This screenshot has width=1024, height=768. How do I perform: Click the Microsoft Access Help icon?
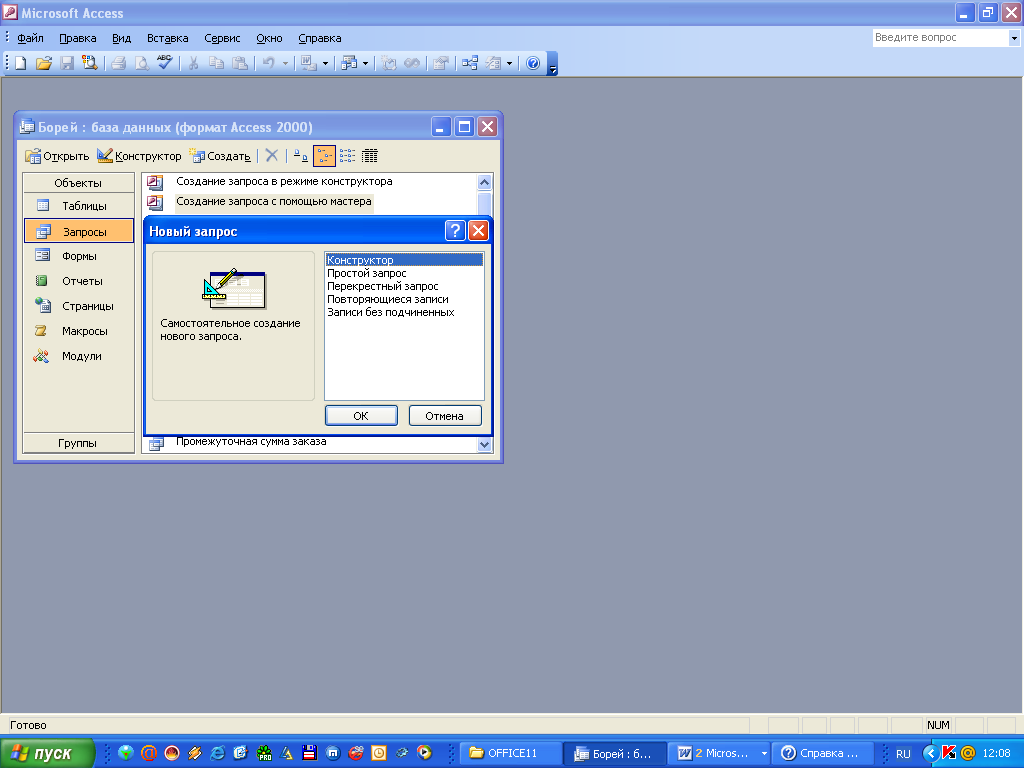point(533,63)
